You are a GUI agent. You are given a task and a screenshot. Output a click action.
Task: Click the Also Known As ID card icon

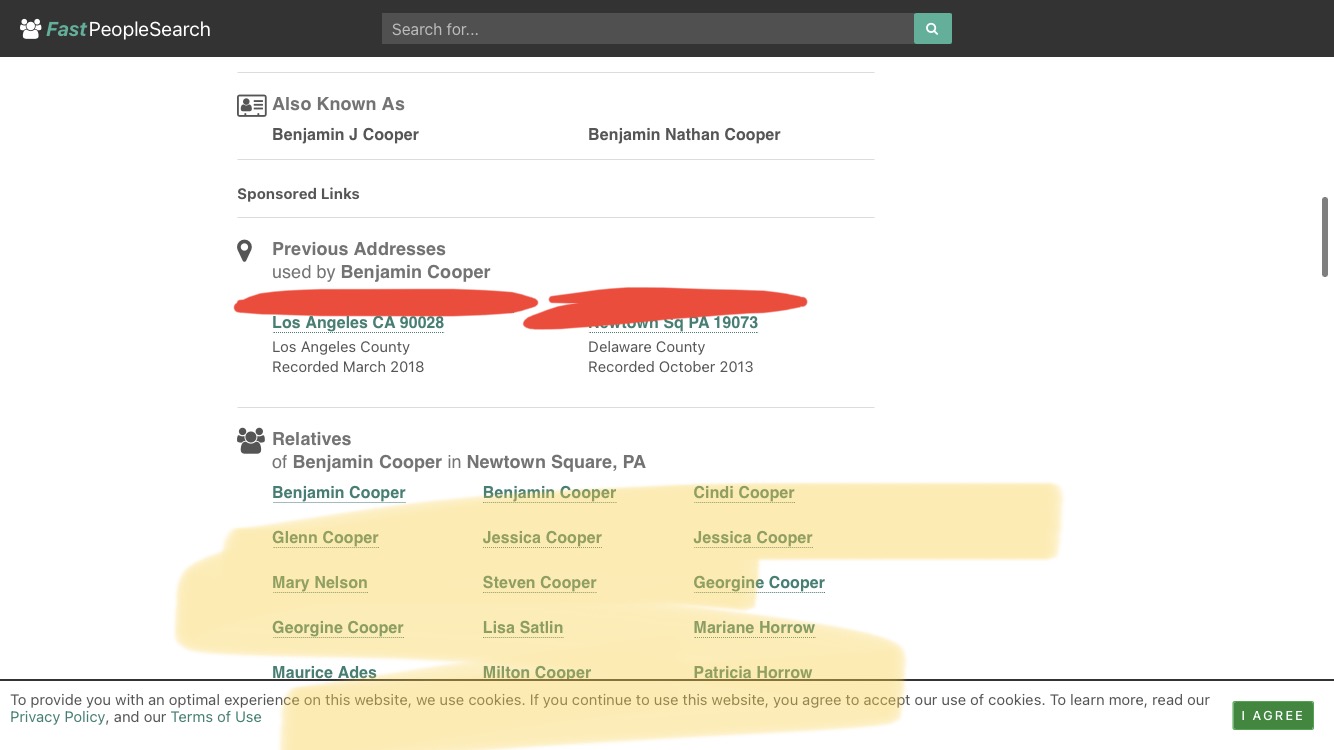point(251,105)
